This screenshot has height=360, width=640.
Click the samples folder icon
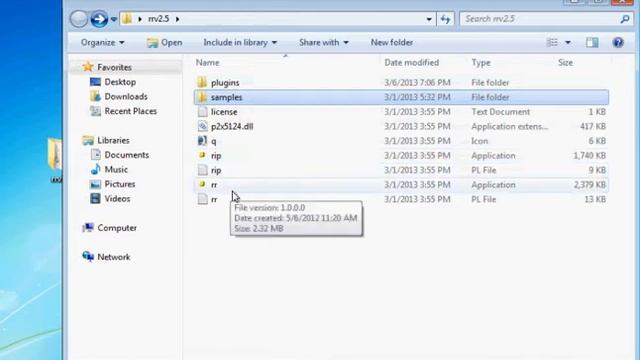[x=202, y=97]
